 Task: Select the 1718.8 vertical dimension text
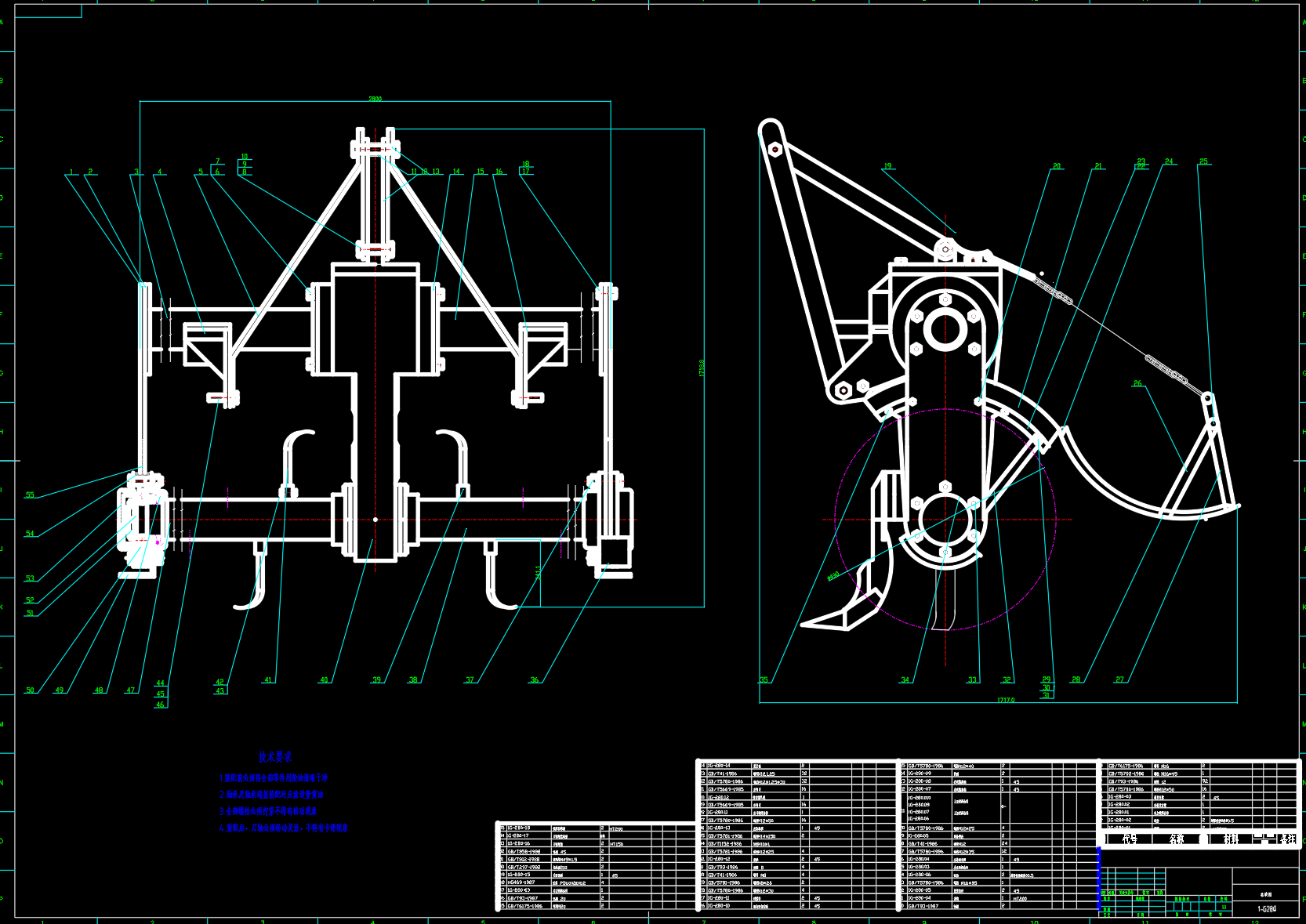[x=702, y=368]
